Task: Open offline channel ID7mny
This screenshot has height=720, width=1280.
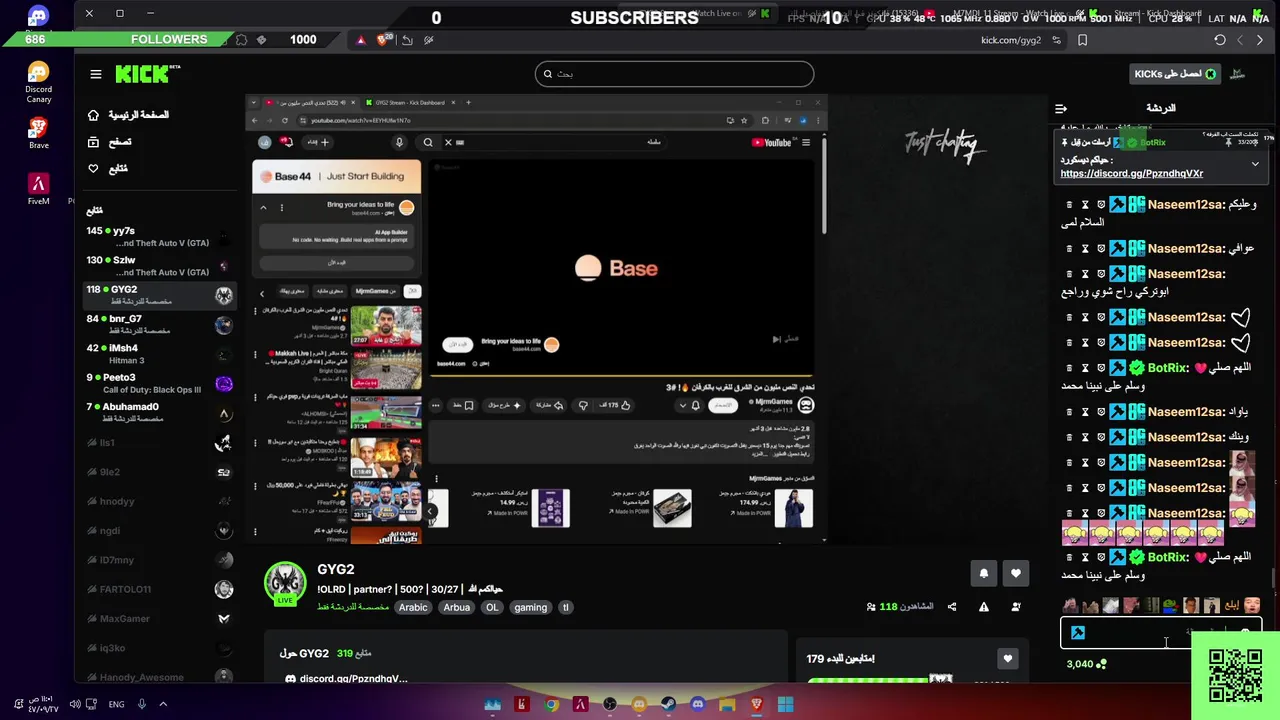Action: click(x=160, y=560)
